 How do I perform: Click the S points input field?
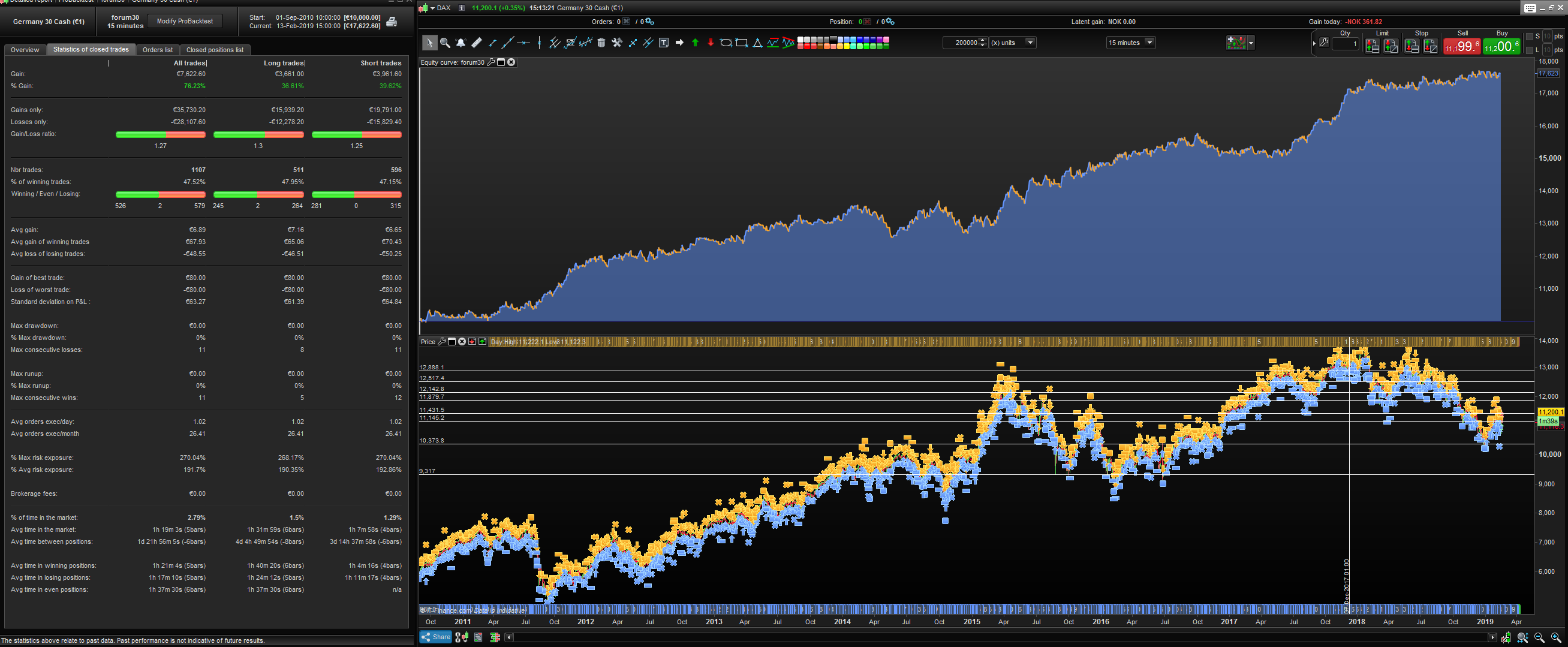tap(1547, 37)
